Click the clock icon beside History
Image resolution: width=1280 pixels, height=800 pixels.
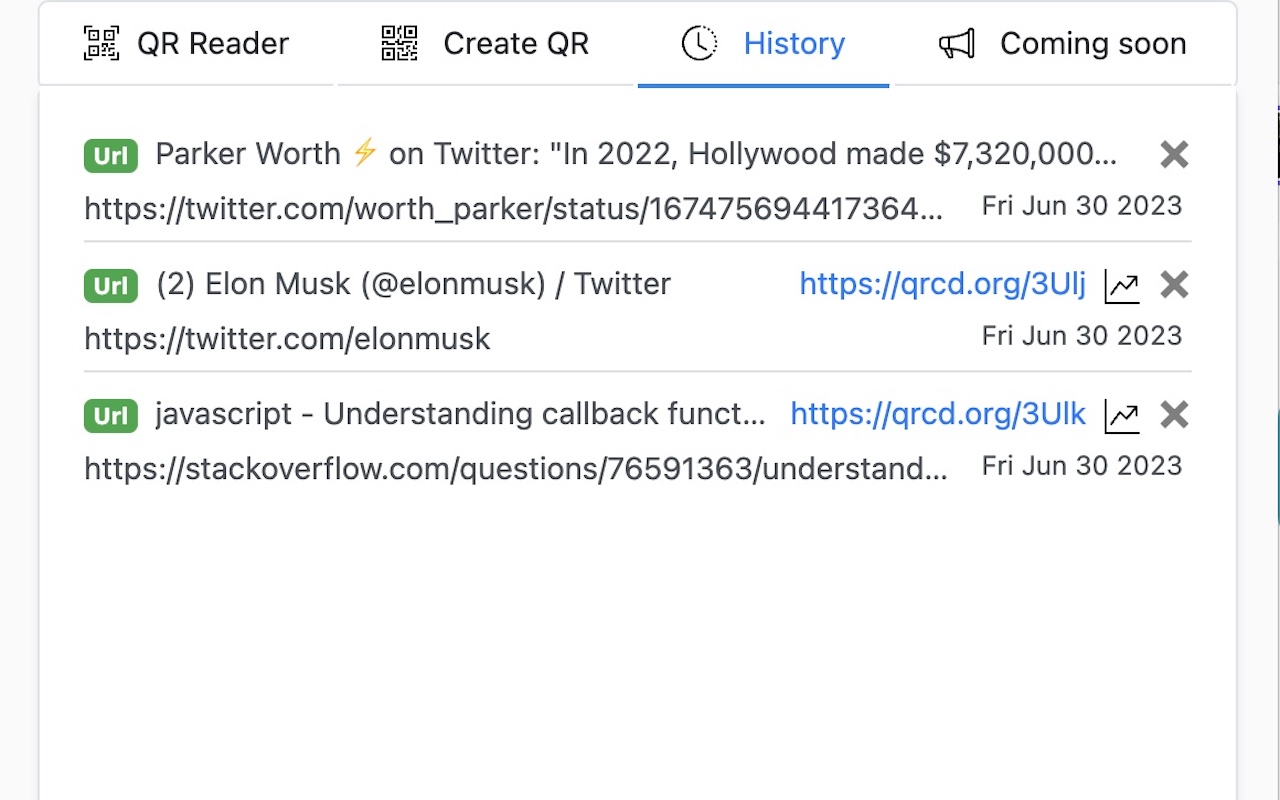[699, 44]
